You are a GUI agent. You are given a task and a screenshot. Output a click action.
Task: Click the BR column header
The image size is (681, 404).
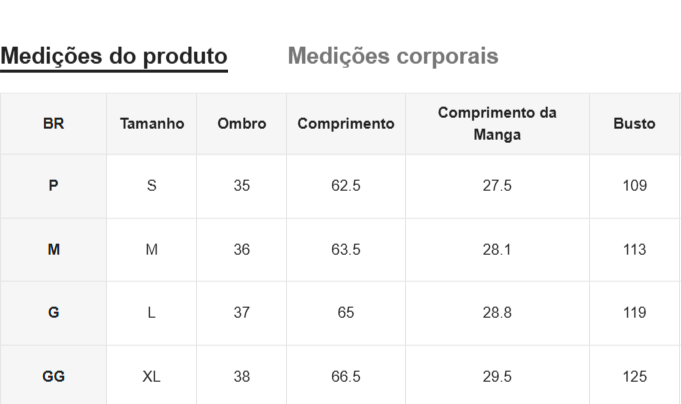pyautogui.click(x=54, y=124)
